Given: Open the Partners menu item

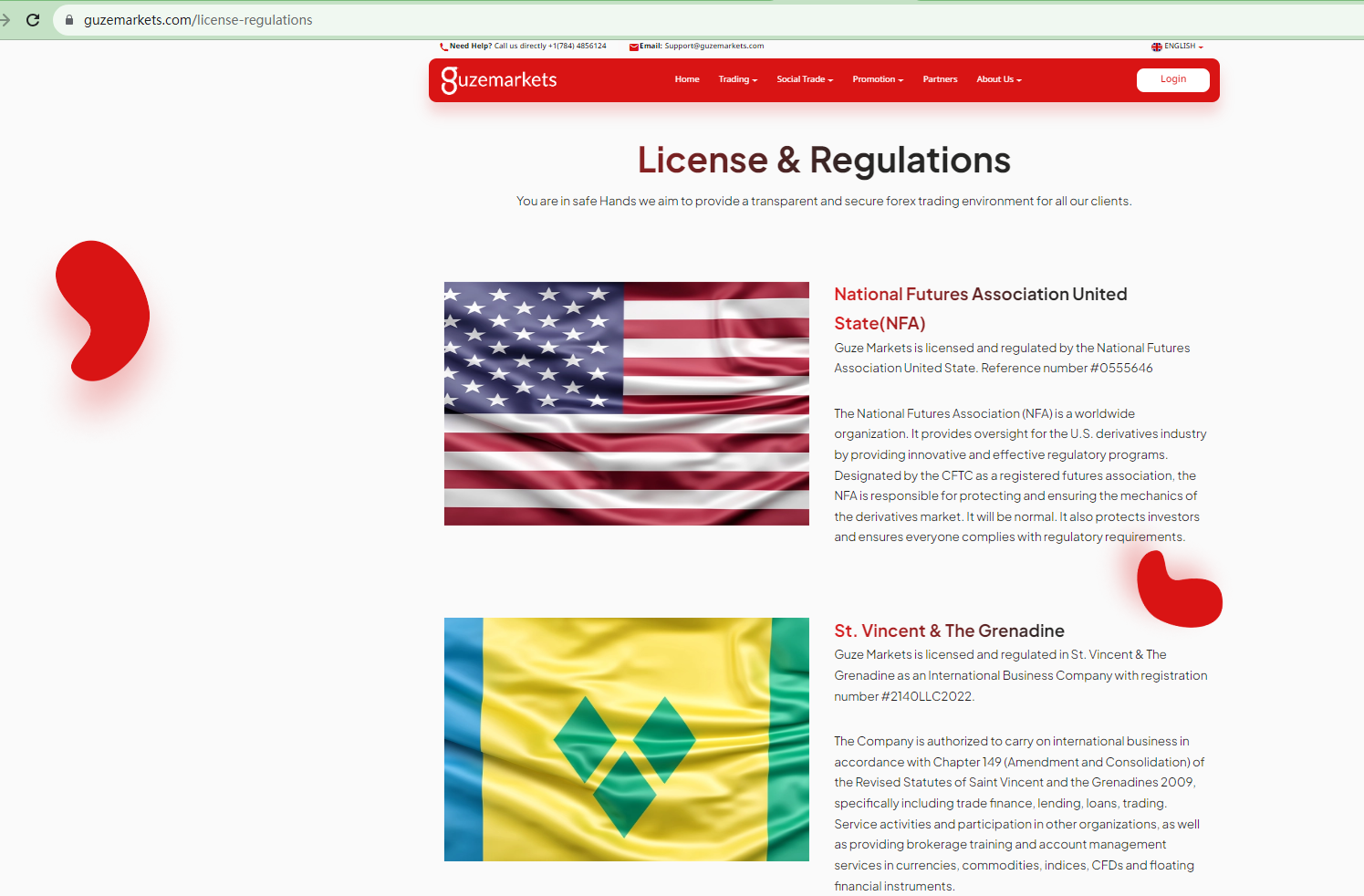Looking at the screenshot, I should 940,79.
